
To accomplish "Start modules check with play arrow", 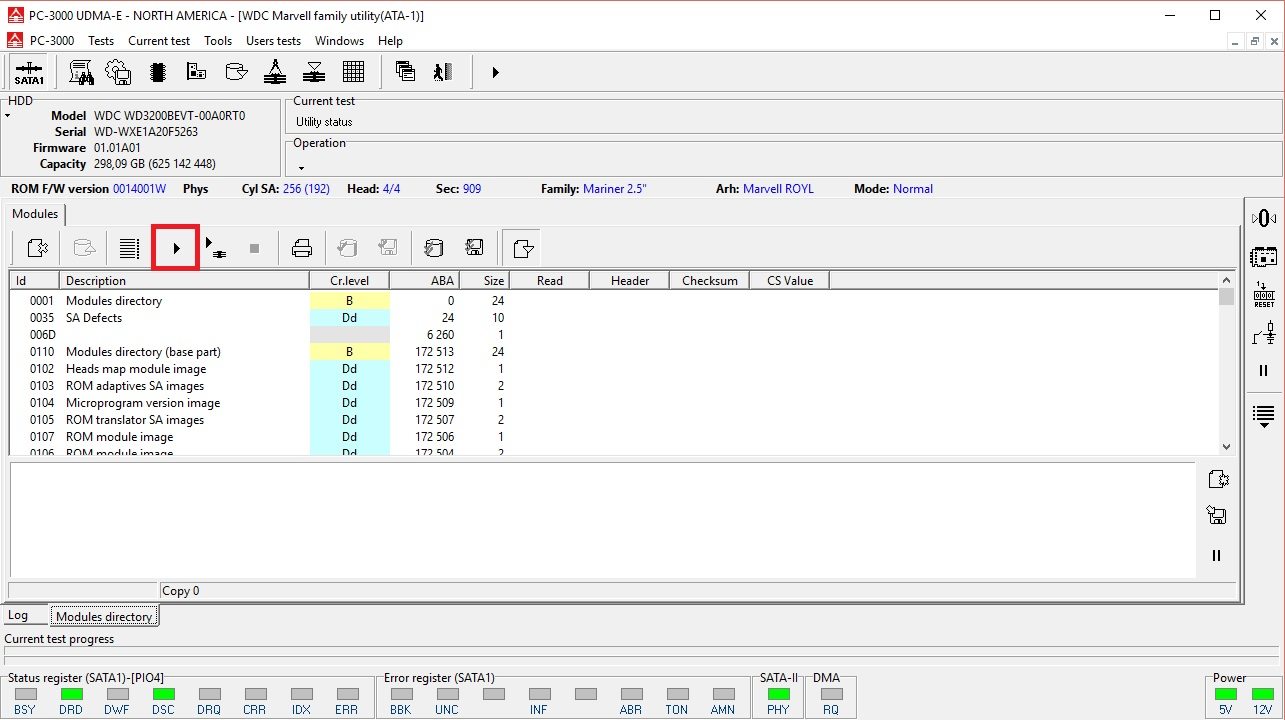I will tap(176, 248).
